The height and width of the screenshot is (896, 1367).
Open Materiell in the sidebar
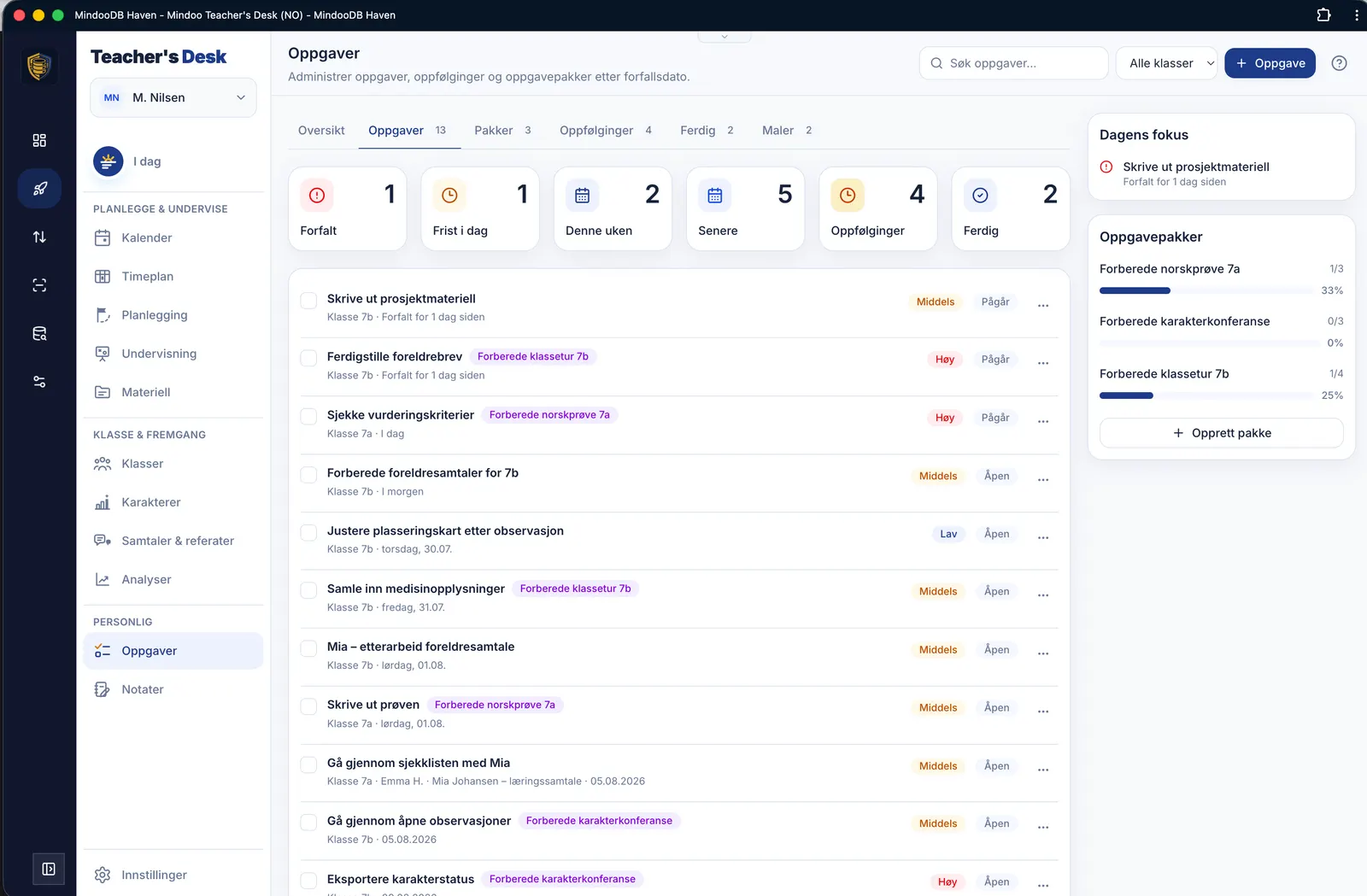pos(173,392)
